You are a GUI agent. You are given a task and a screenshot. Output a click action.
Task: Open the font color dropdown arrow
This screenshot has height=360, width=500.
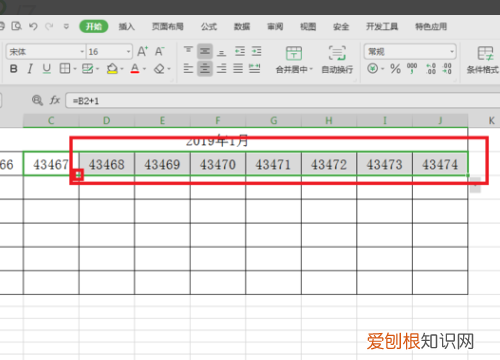point(145,69)
